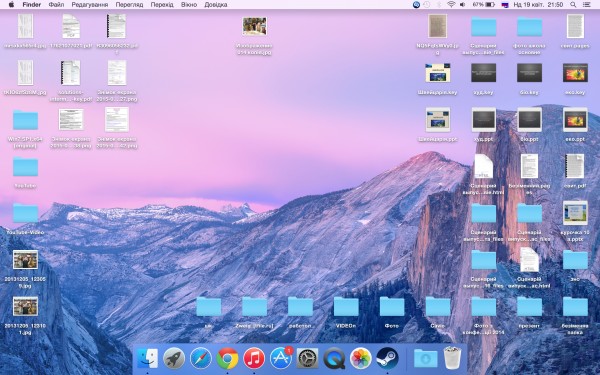Select the Фото вікова основна folder

(x=529, y=26)
